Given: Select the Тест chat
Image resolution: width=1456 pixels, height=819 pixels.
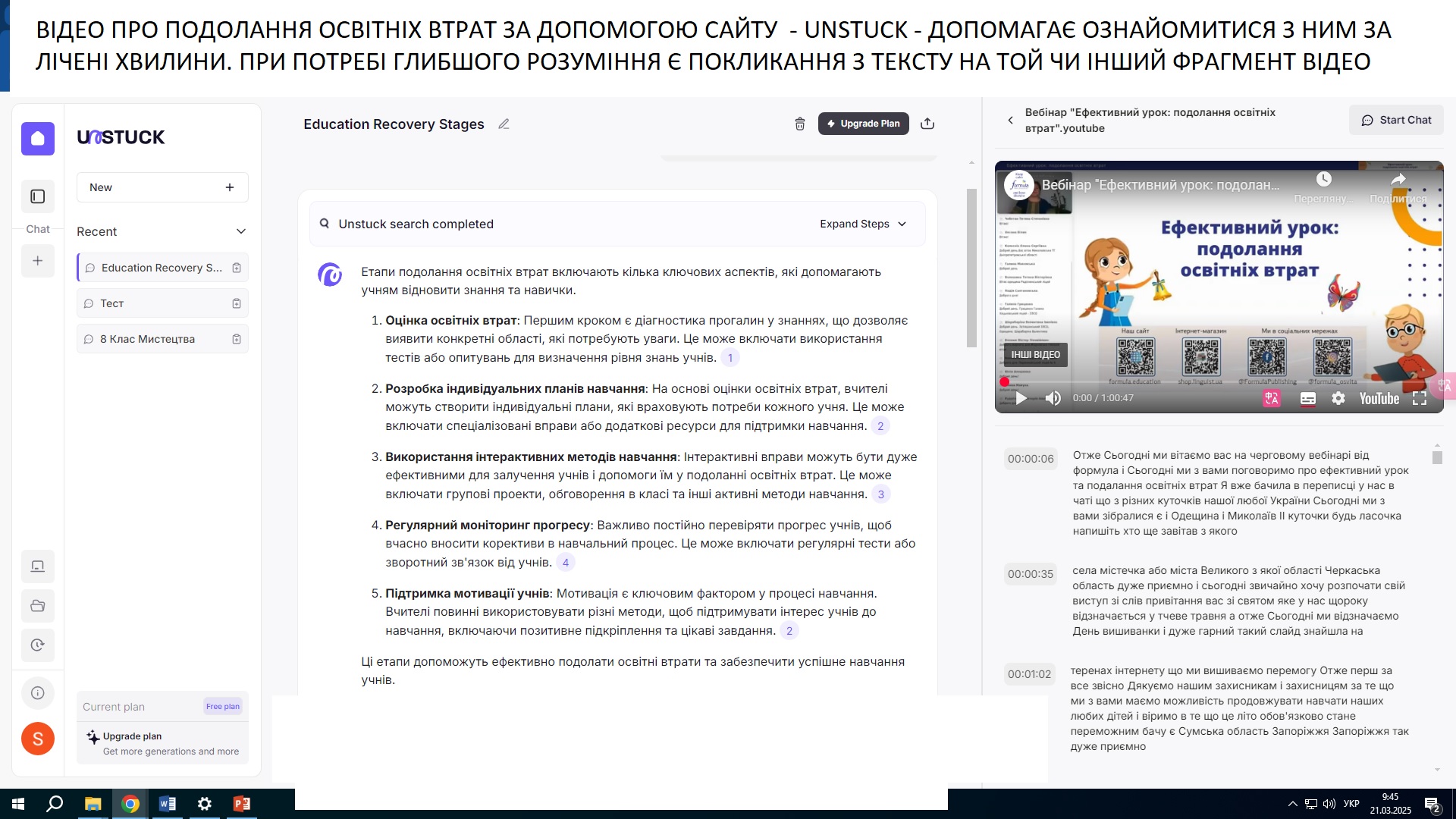Looking at the screenshot, I should (x=162, y=303).
